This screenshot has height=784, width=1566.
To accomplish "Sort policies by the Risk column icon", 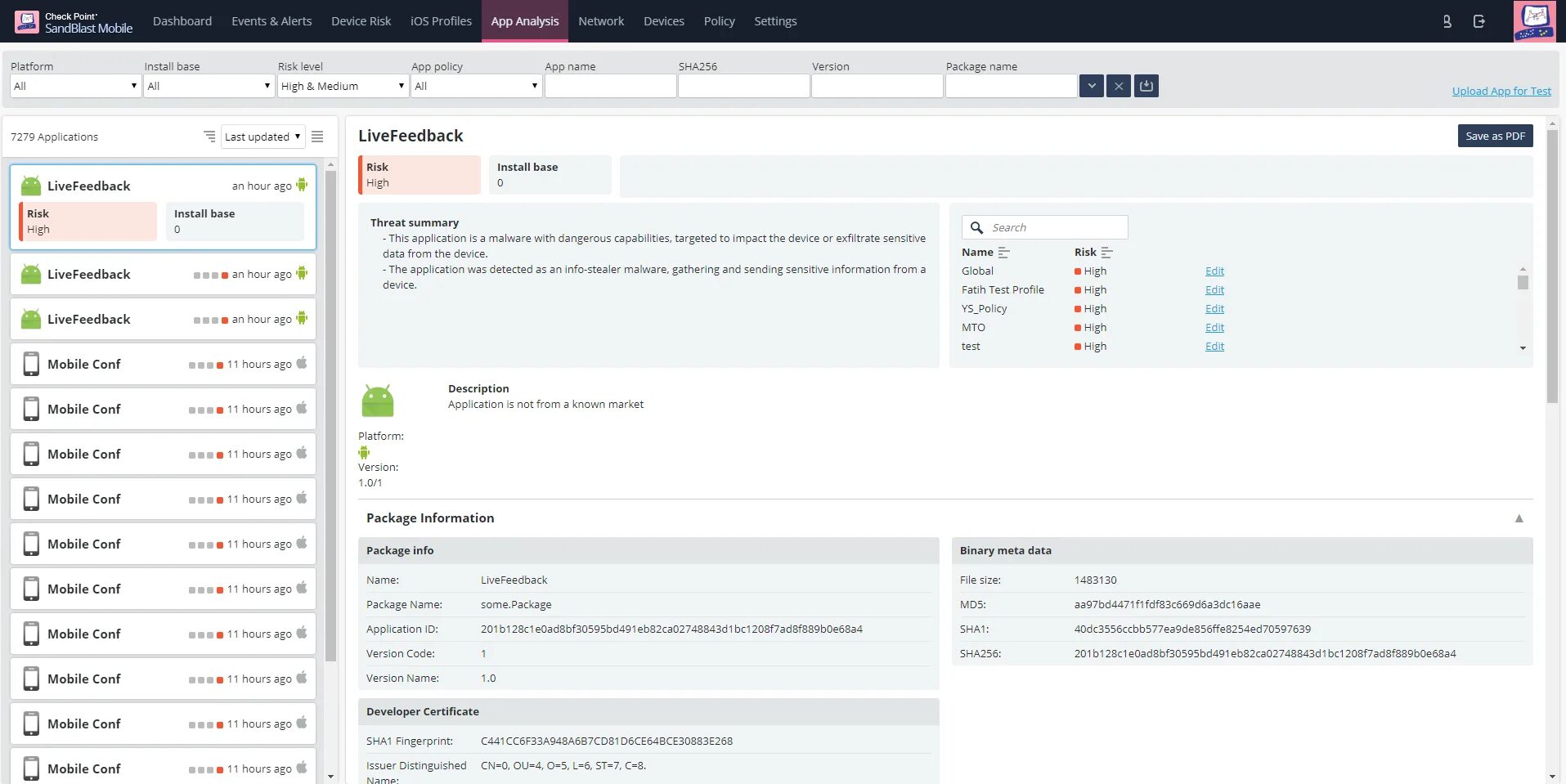I will (1106, 253).
